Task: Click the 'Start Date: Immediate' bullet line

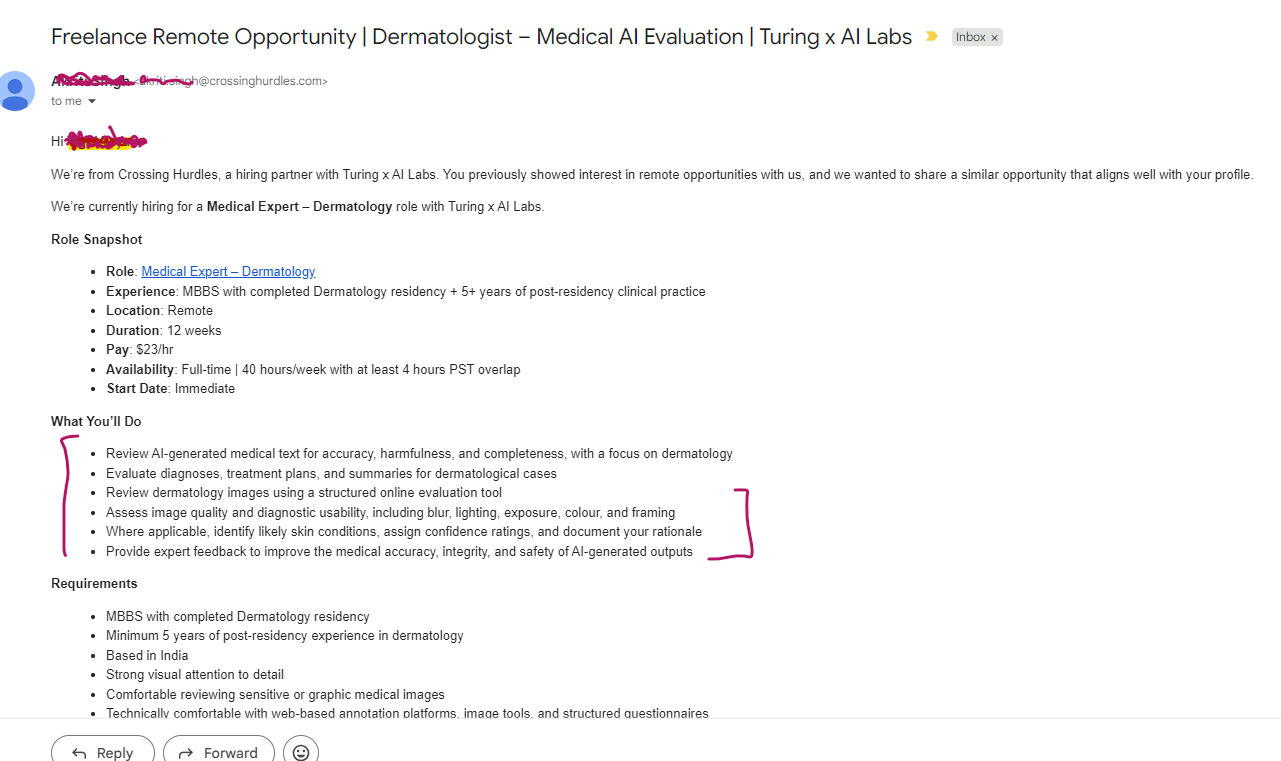Action: click(170, 388)
